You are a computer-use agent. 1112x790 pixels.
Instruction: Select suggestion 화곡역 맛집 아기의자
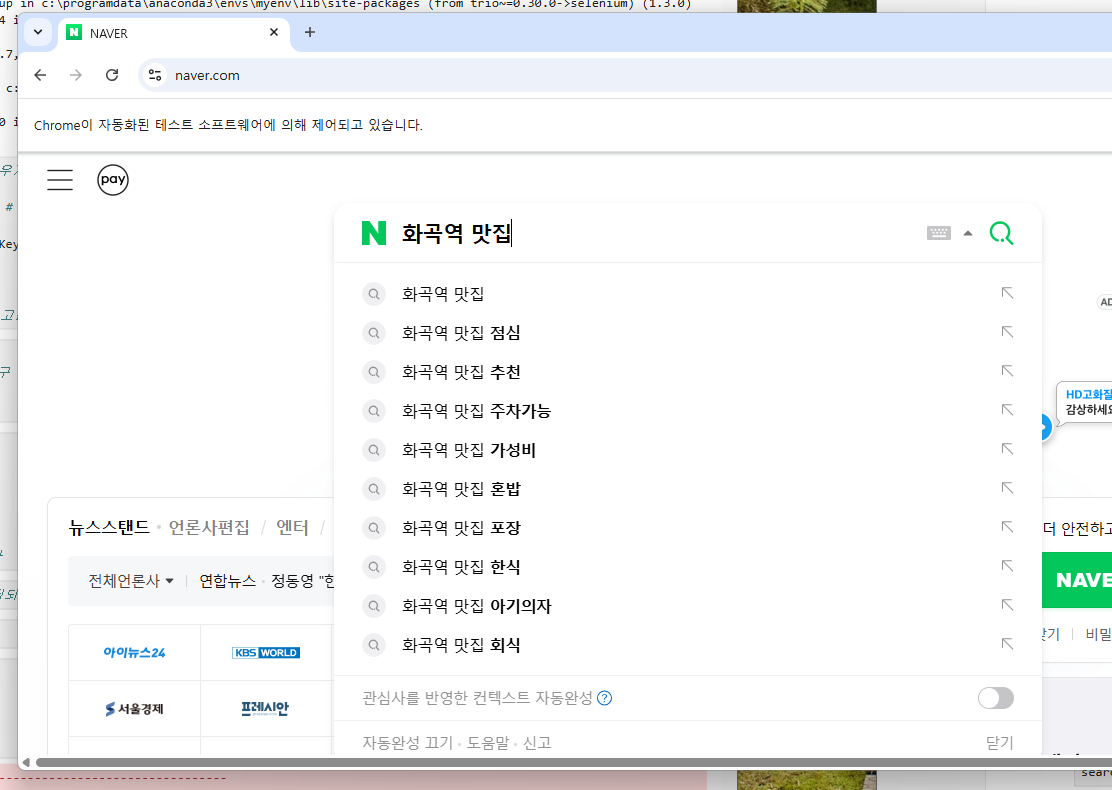pyautogui.click(x=687, y=606)
